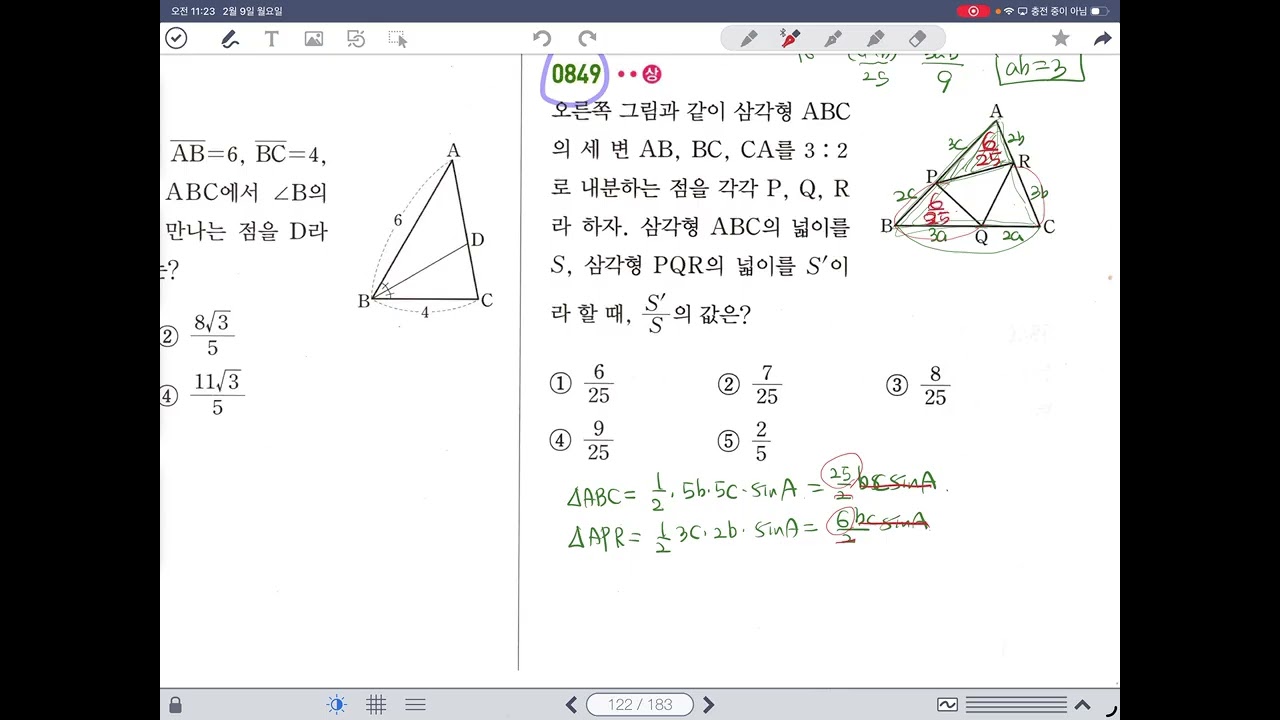The width and height of the screenshot is (1280, 720).
Task: Select the Eraser tool
Action: coord(918,39)
